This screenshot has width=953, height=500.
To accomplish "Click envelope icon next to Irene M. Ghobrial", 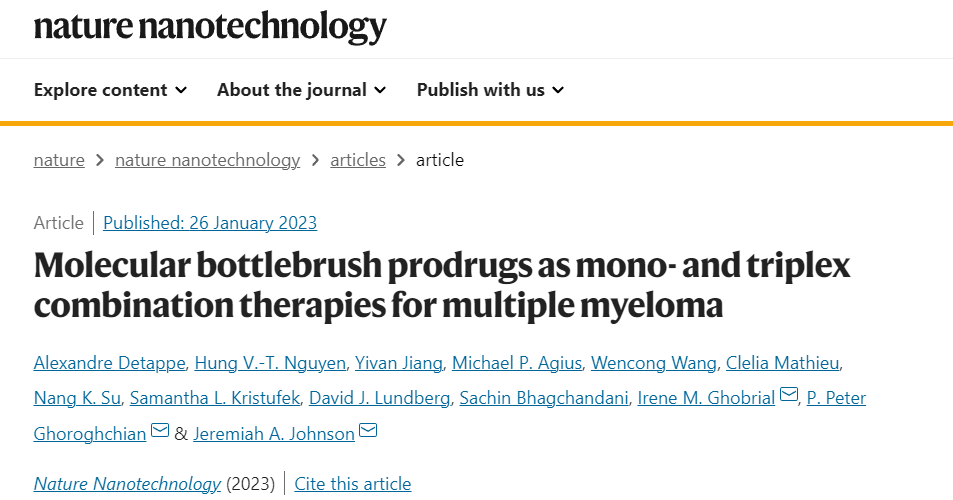I will [788, 395].
